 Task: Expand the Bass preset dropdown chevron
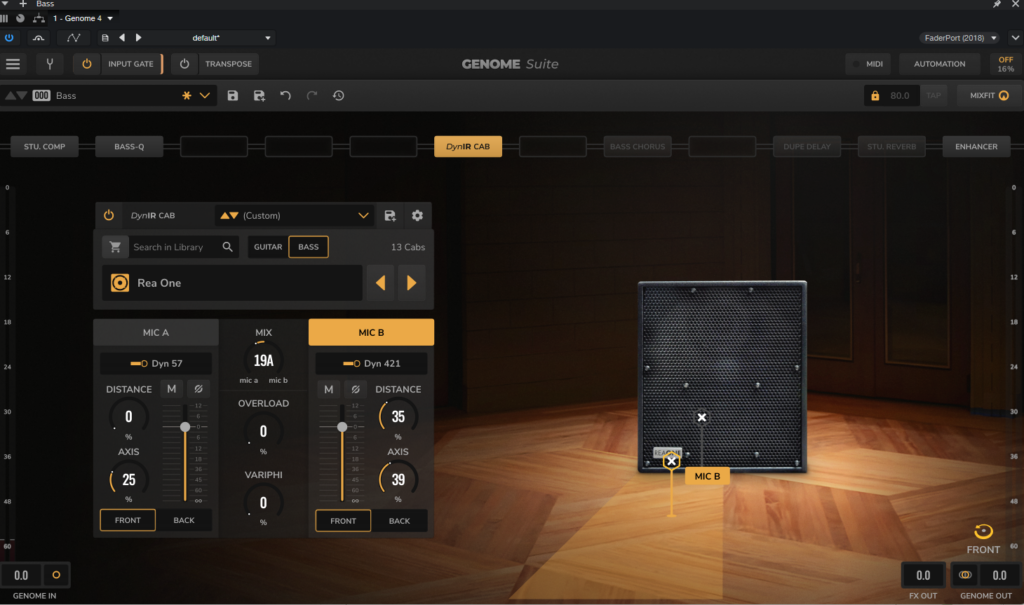[205, 95]
